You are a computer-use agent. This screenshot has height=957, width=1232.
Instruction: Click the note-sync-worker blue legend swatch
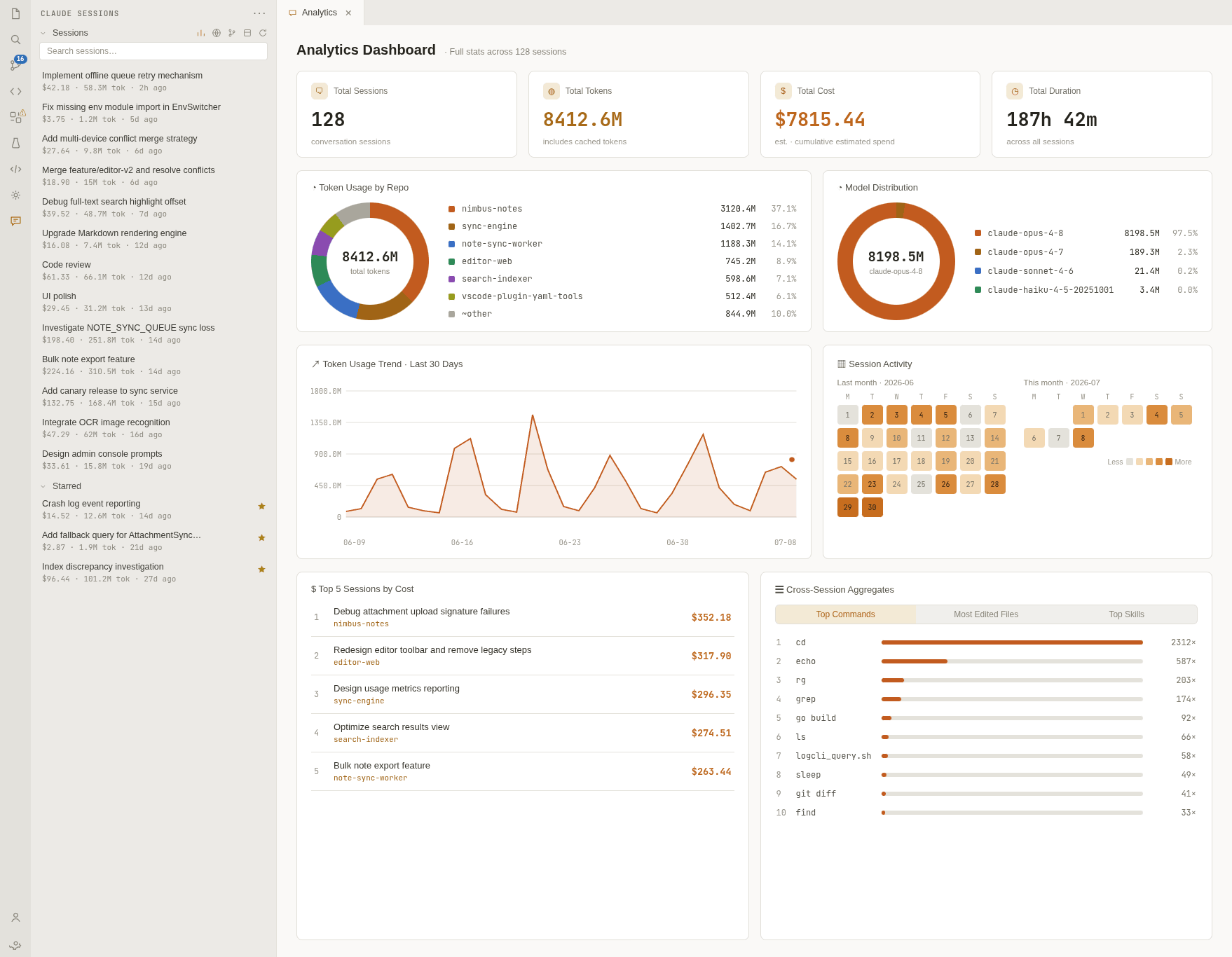451,244
